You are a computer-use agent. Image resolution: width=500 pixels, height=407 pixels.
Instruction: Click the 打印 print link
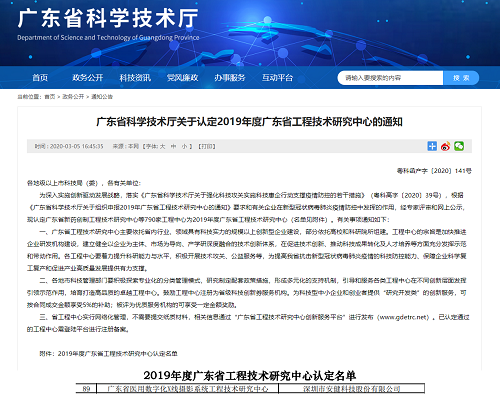point(207,146)
